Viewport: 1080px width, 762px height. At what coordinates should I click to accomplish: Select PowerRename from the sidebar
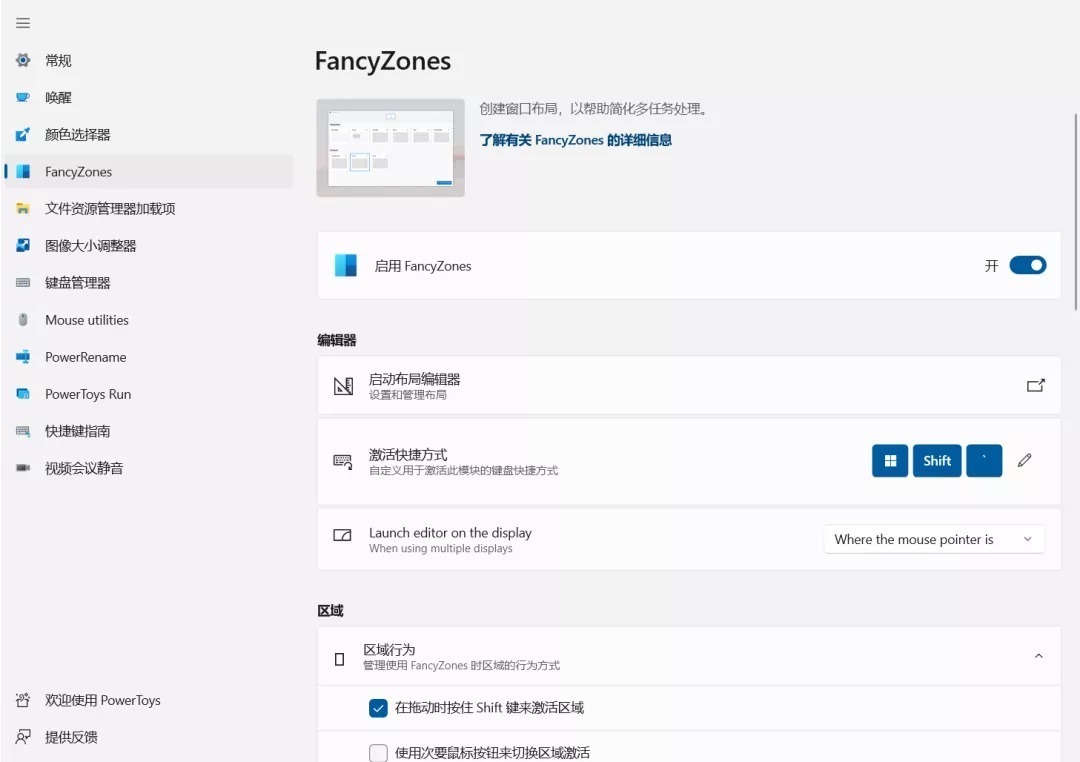[85, 357]
